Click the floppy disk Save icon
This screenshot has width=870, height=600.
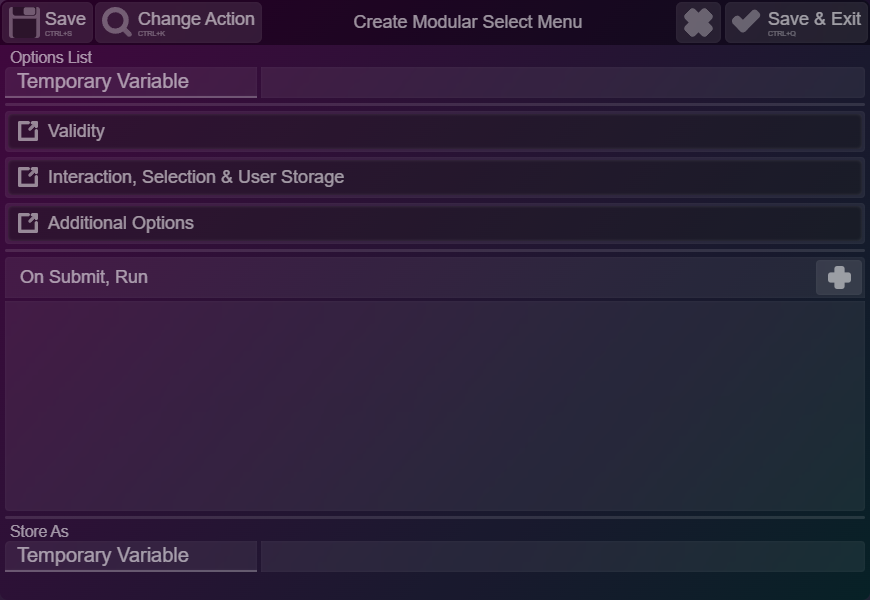[24, 22]
